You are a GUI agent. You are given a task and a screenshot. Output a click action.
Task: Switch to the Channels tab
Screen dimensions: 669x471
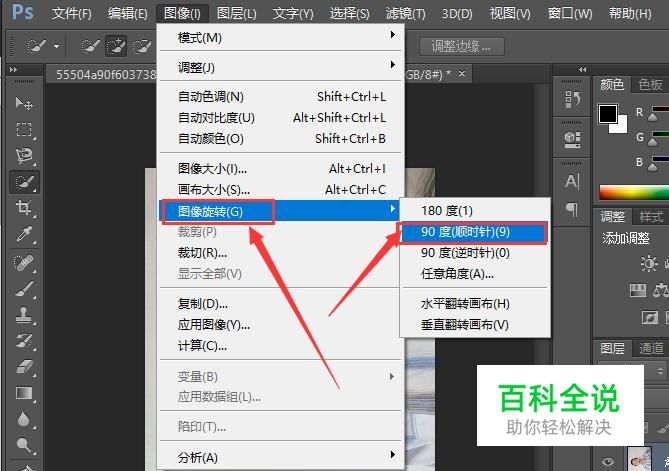pyautogui.click(x=651, y=349)
